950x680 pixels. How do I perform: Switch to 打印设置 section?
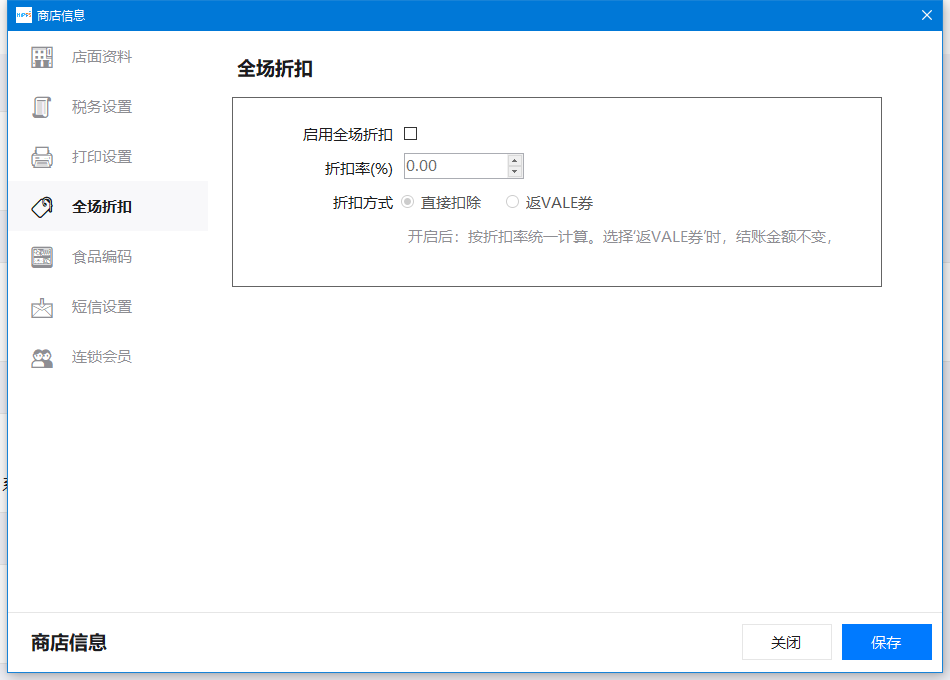(x=102, y=157)
